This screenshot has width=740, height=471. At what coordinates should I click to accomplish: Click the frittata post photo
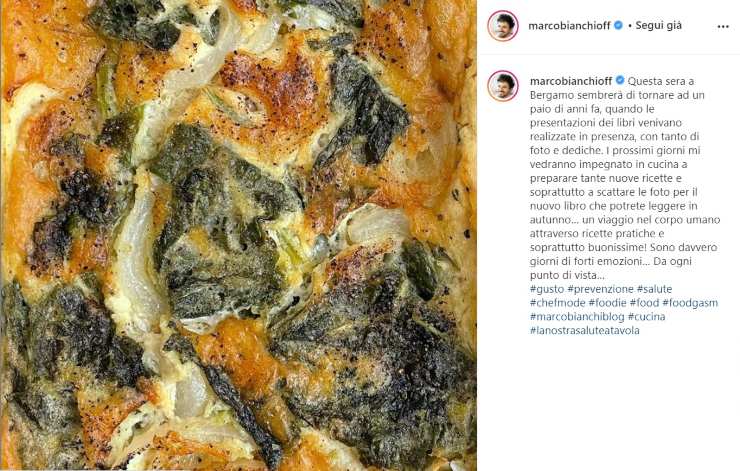tap(238, 235)
